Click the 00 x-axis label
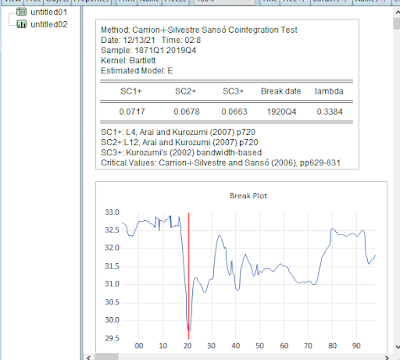400x360 pixels. click(139, 346)
